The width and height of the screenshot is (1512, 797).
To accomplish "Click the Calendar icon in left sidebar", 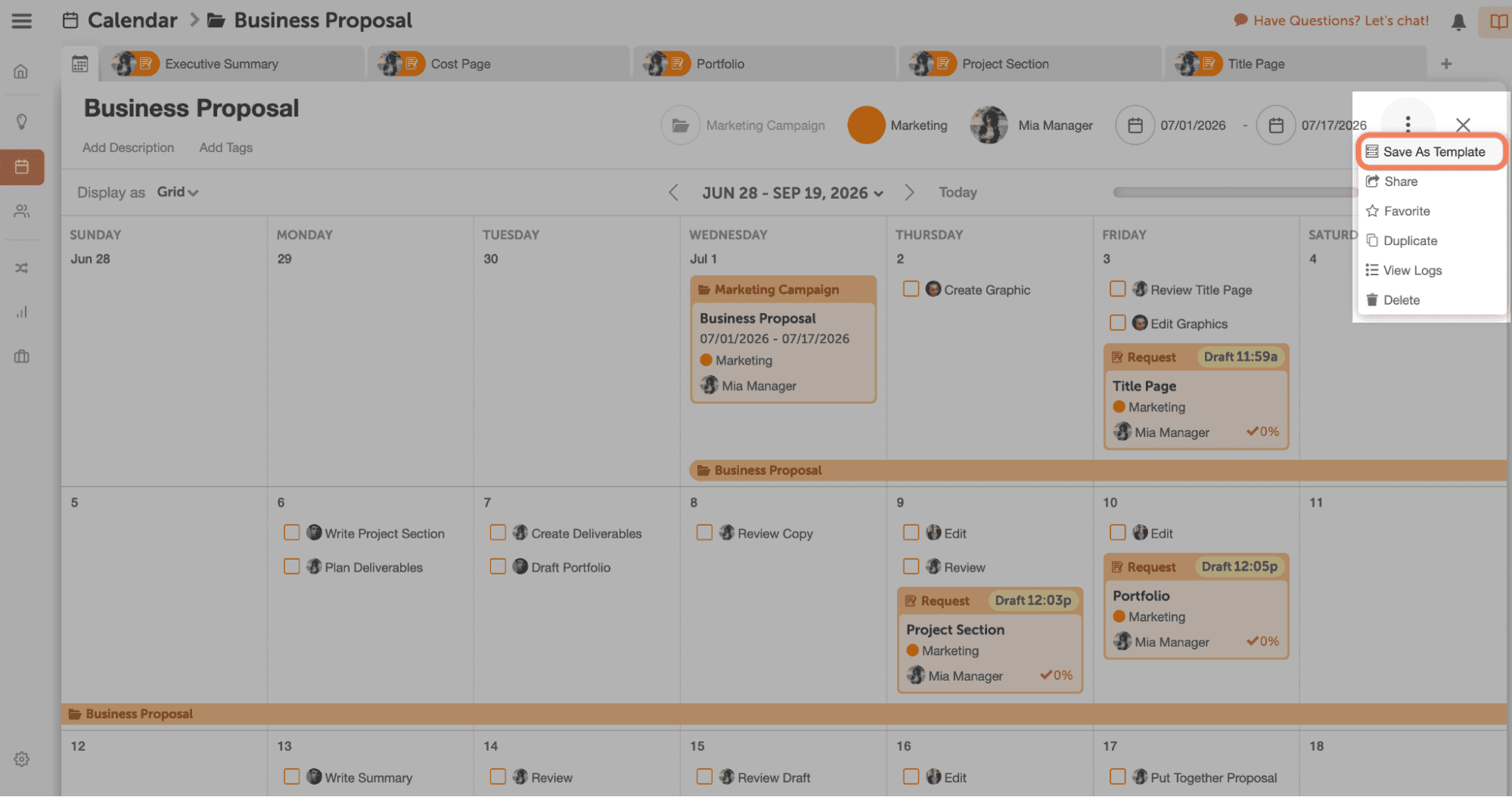I will (21, 167).
